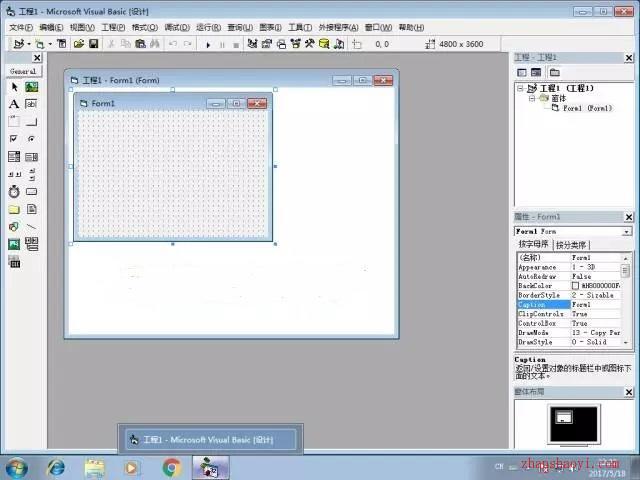Click the Find binoculars icon
Image resolution: width=640 pixels, height=480 pixels.
(x=155, y=44)
